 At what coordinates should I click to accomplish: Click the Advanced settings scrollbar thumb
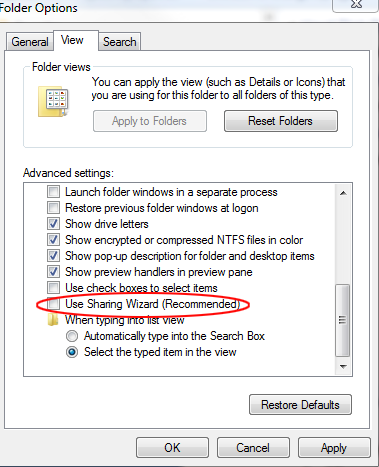(343, 320)
